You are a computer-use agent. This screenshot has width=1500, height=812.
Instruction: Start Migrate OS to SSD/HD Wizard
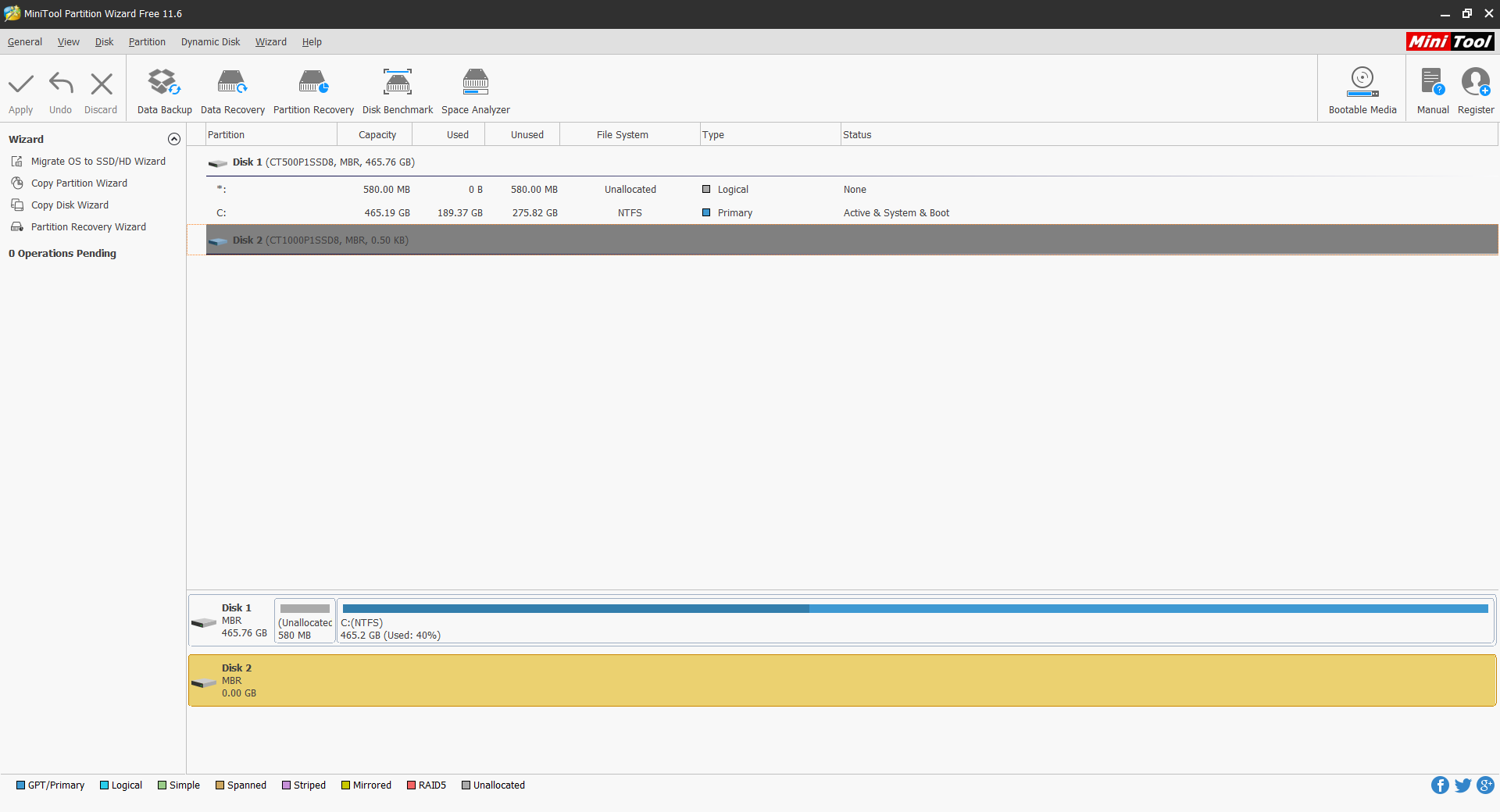pyautogui.click(x=98, y=161)
